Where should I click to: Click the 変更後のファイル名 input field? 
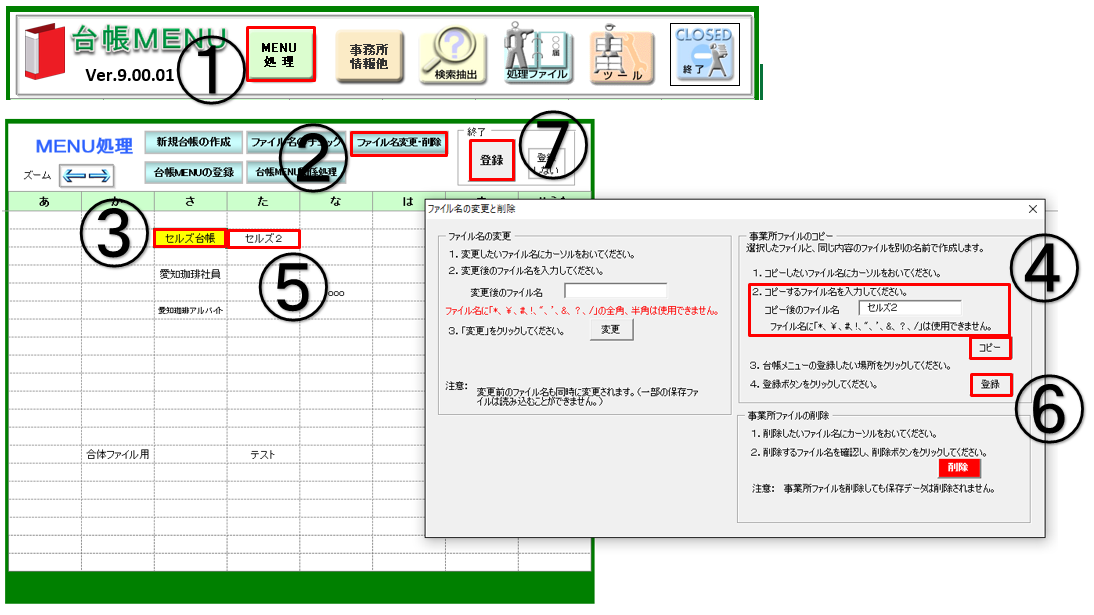pyautogui.click(x=615, y=291)
